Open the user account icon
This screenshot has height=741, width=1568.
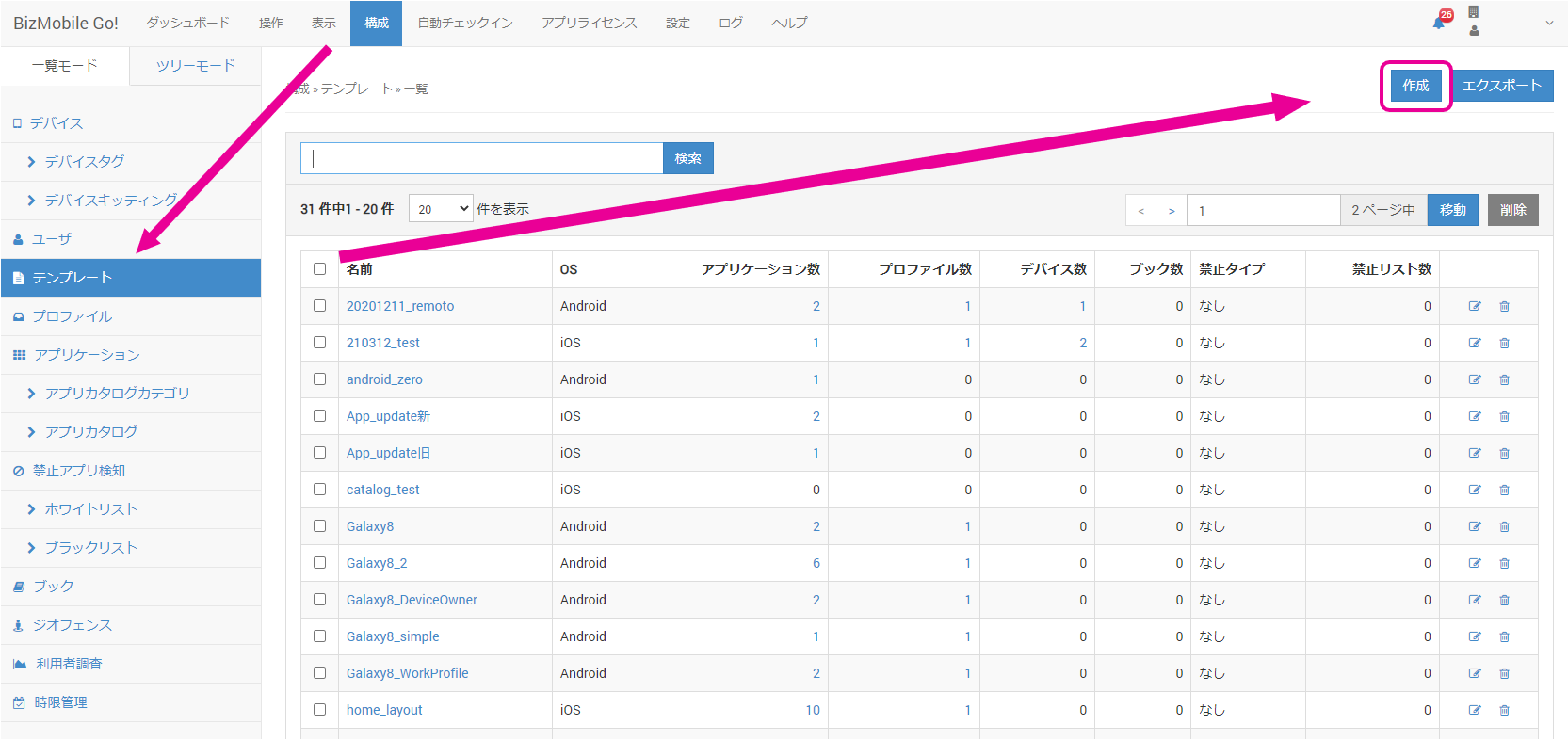pos(1474,30)
